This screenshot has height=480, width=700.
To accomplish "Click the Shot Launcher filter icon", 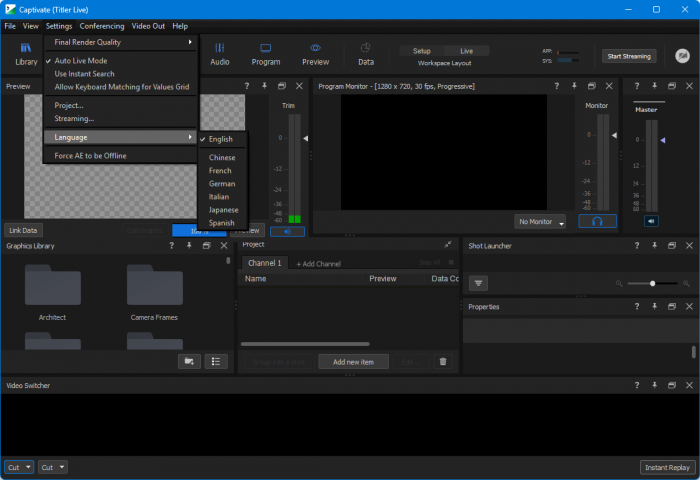I will pyautogui.click(x=479, y=283).
